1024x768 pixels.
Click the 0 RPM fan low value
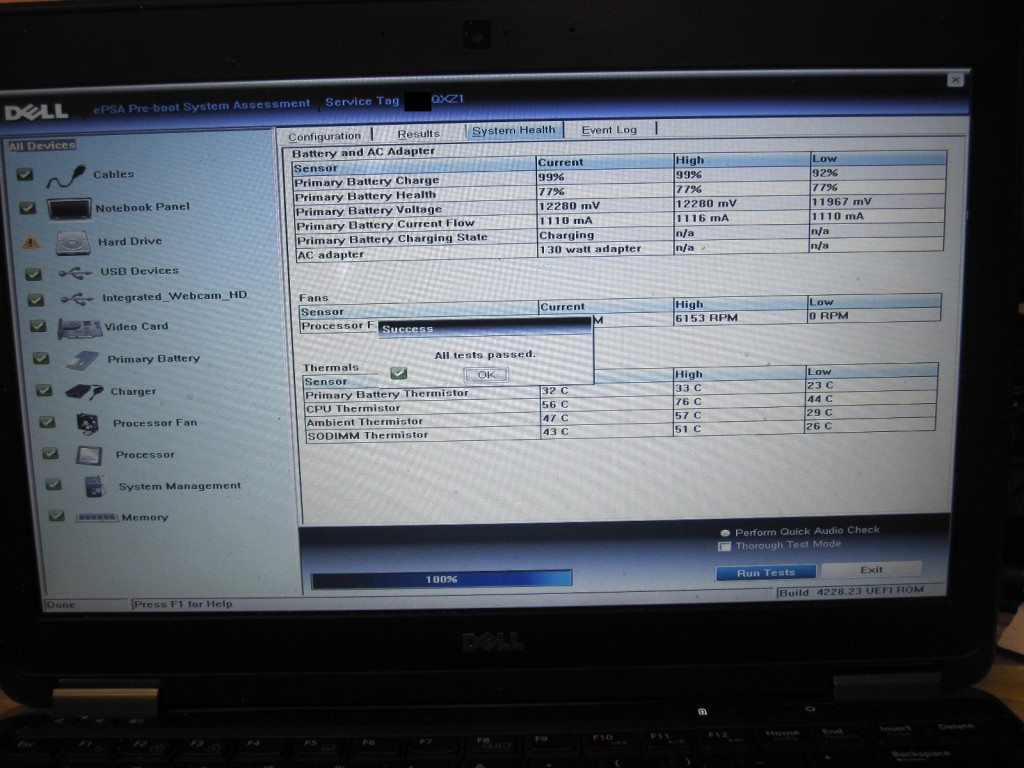pos(829,316)
